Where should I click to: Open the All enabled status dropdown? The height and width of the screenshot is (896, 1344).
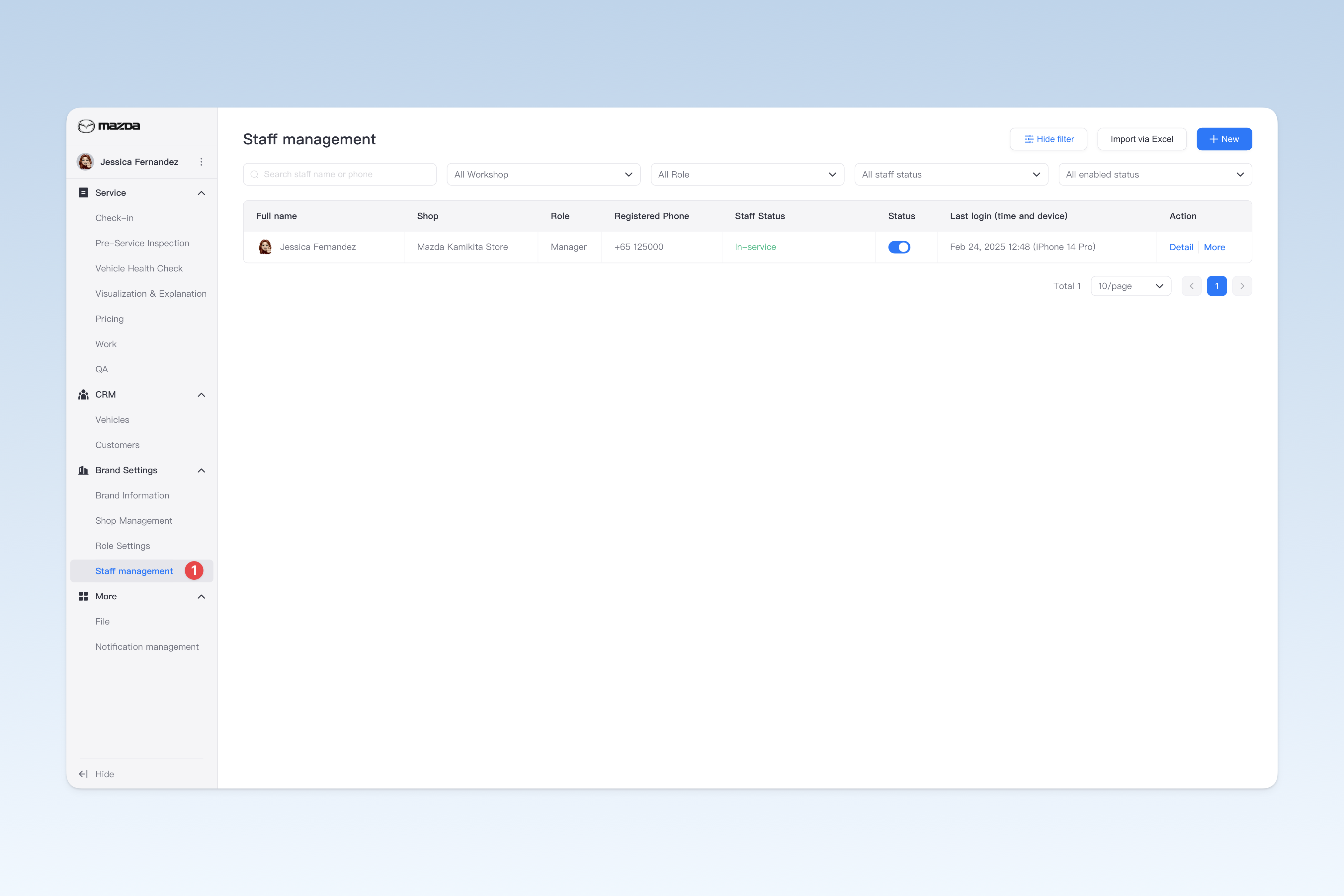point(1155,174)
